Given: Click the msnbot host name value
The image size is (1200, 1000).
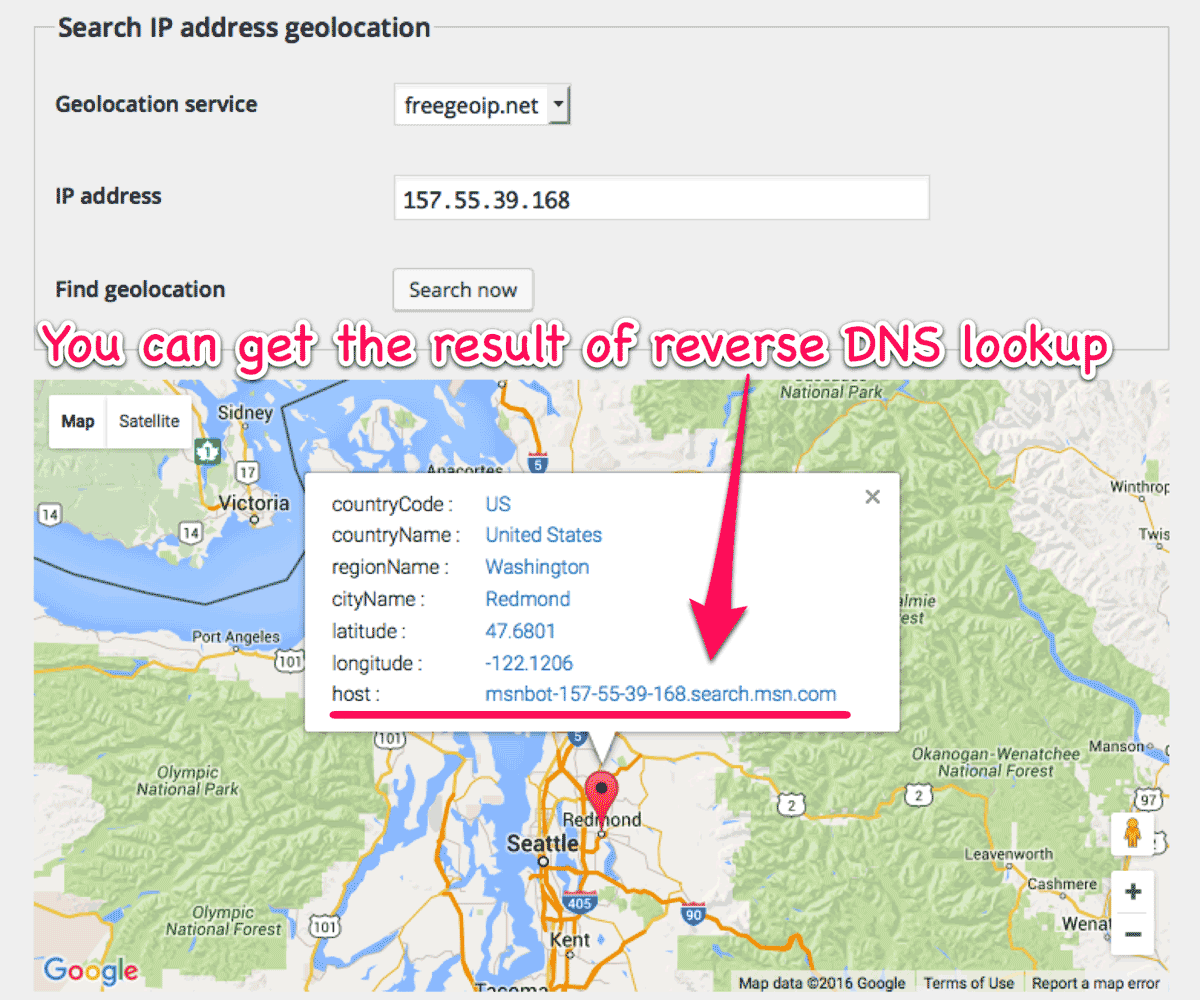Looking at the screenshot, I should [x=661, y=694].
